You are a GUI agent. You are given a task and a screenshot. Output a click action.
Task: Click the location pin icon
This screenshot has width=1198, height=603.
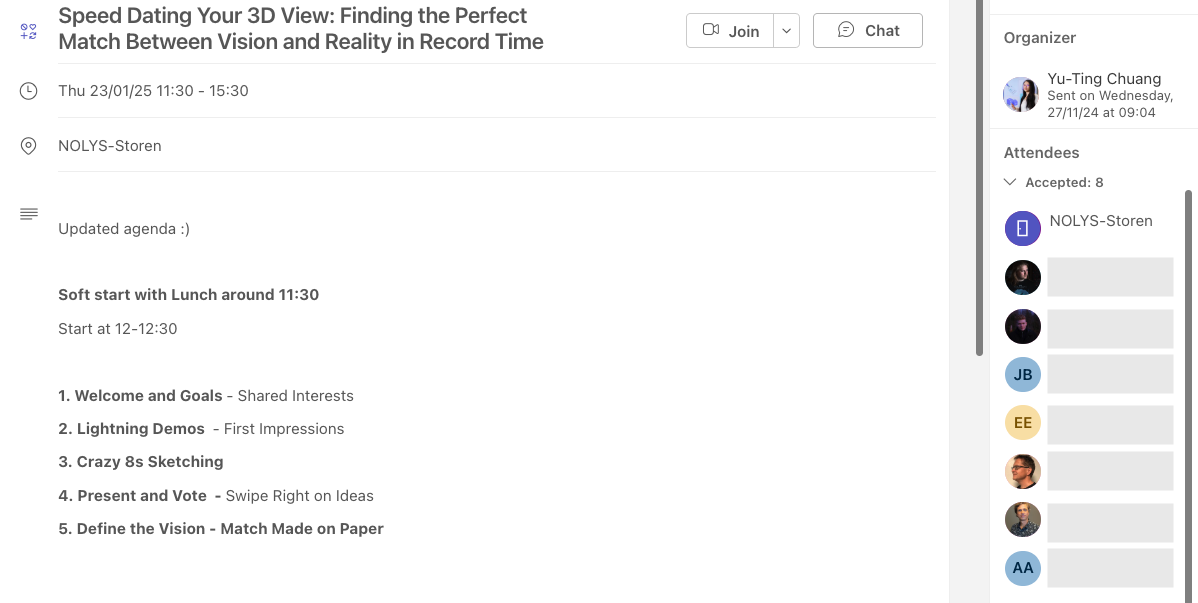click(29, 146)
